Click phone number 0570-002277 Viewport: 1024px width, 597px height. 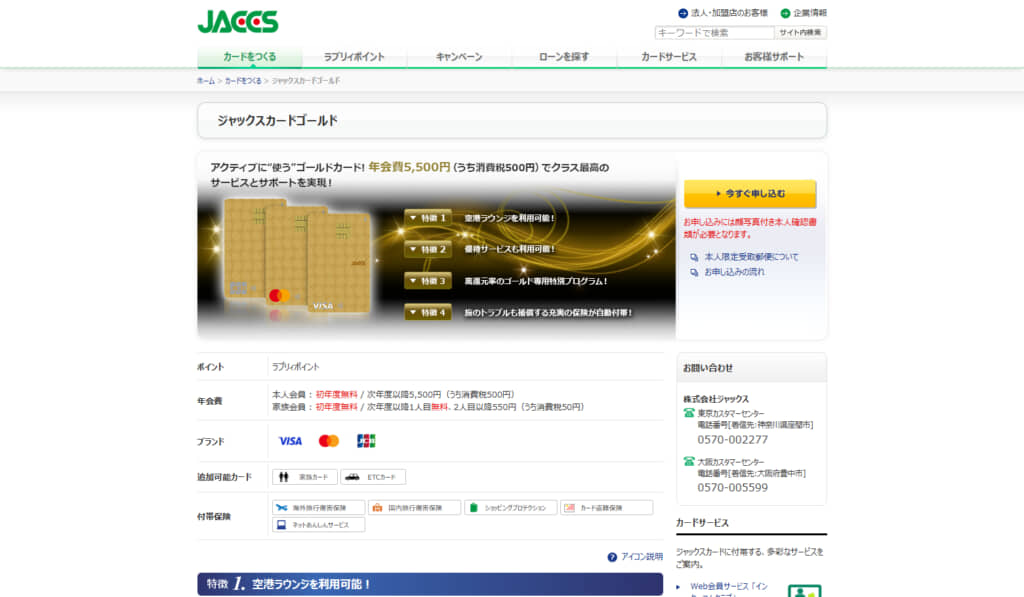tap(732, 440)
